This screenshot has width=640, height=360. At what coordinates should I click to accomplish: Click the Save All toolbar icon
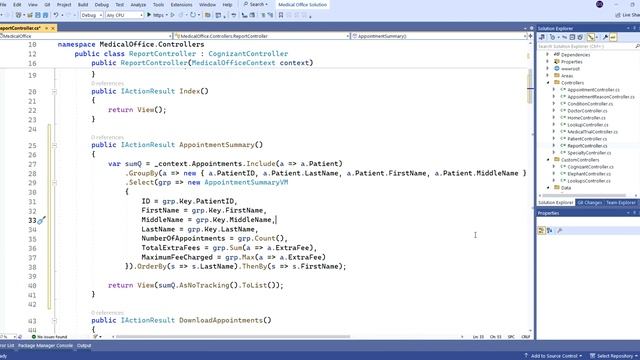(x=45, y=15)
